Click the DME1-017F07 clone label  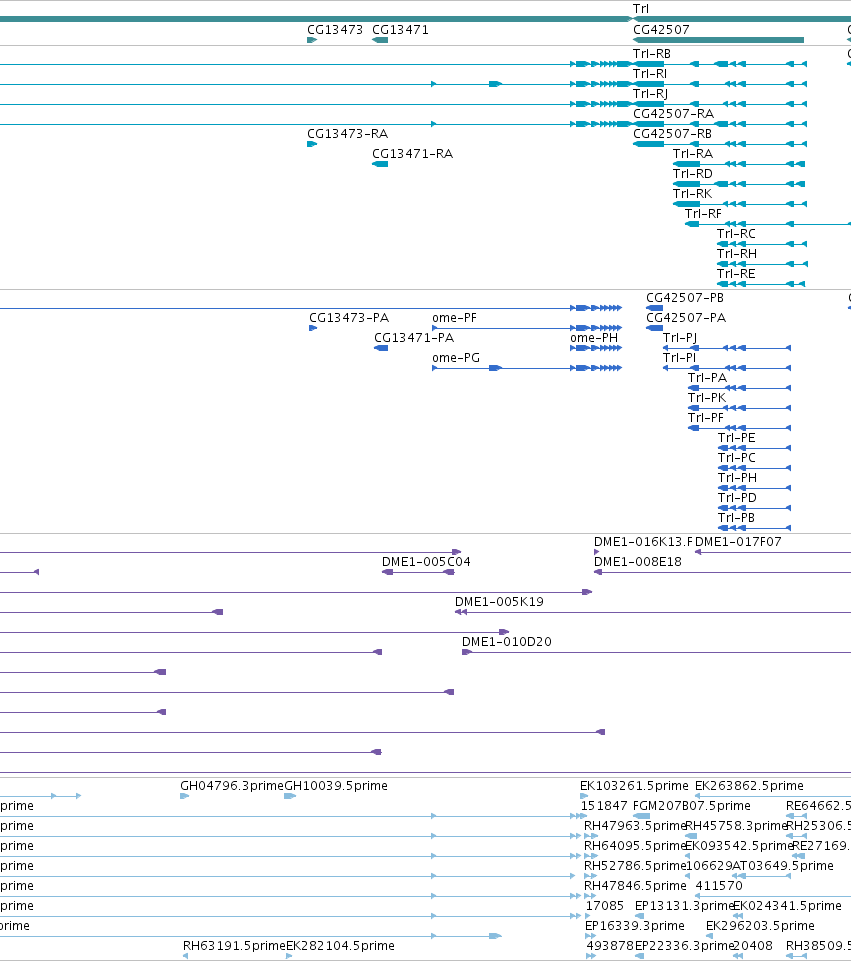(738, 542)
